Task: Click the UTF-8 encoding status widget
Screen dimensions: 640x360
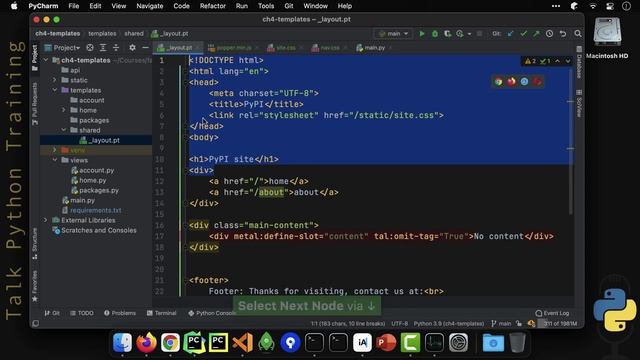Action: tap(399, 324)
